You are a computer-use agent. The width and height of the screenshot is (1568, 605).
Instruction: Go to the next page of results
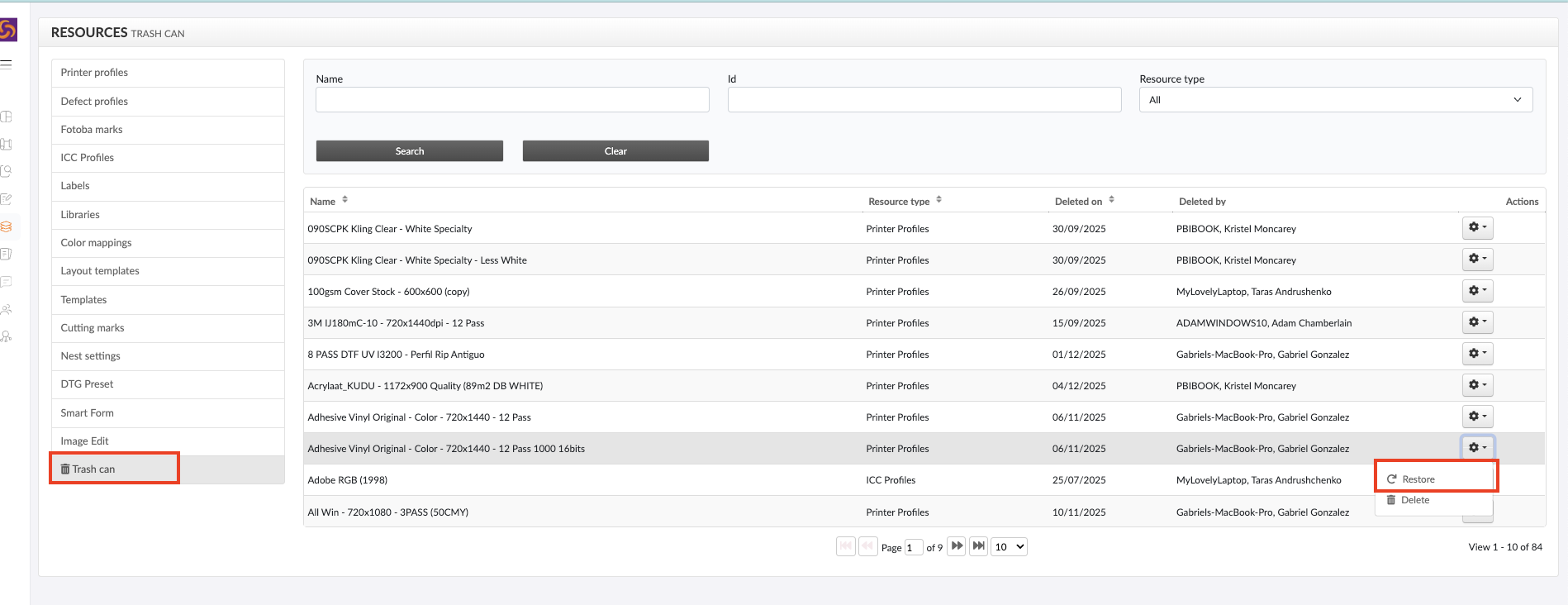[x=957, y=546]
